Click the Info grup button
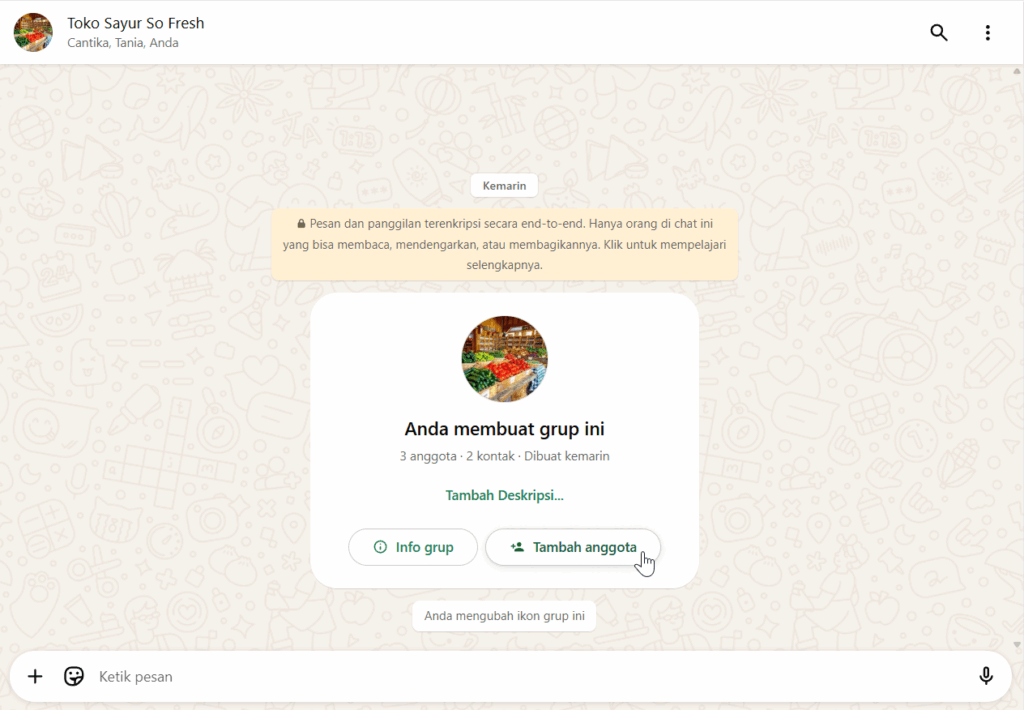 (413, 547)
